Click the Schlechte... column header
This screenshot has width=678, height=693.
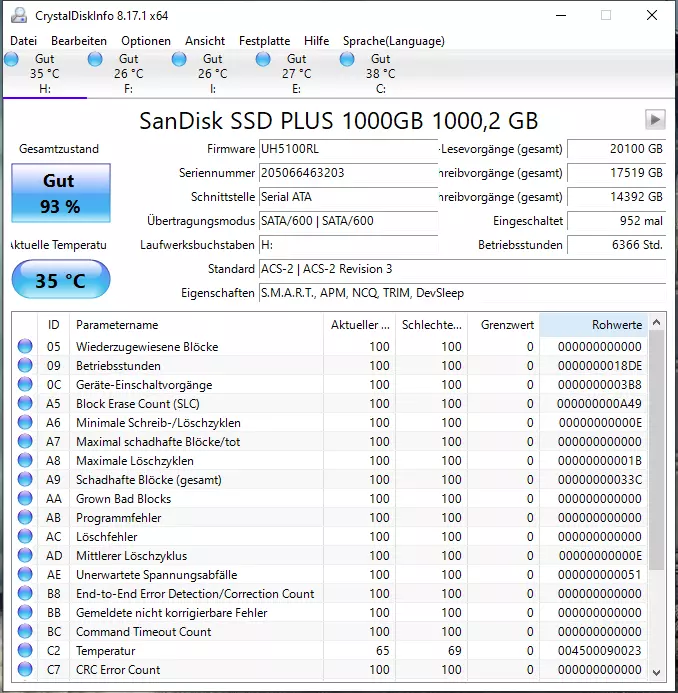(x=431, y=325)
